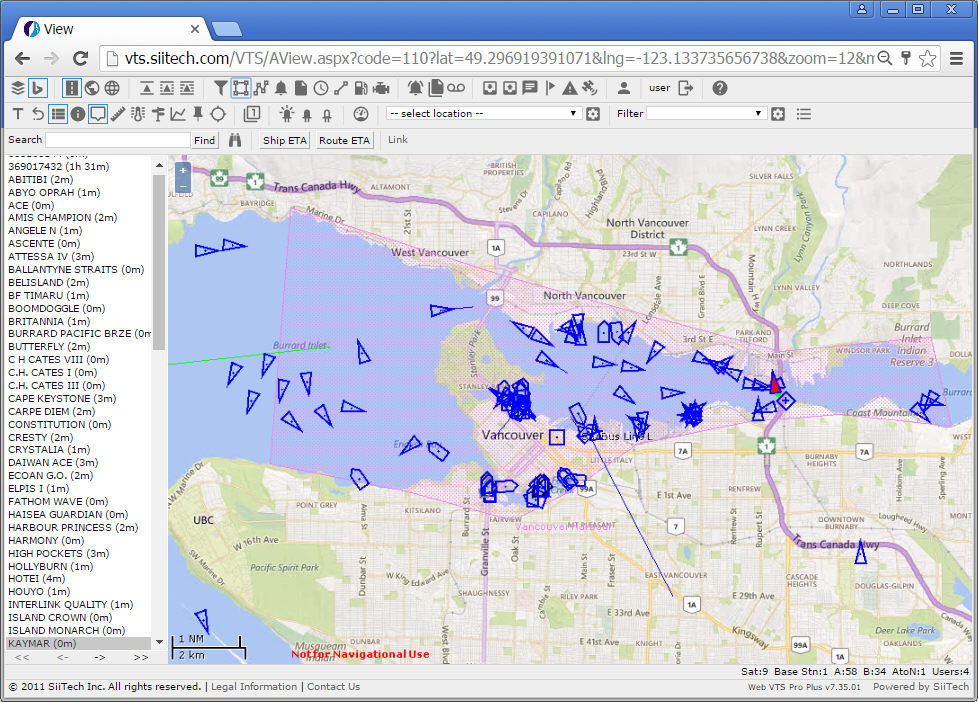Viewport: 978px width, 702px height.
Task: Open the select location dropdown
Action: 483,114
